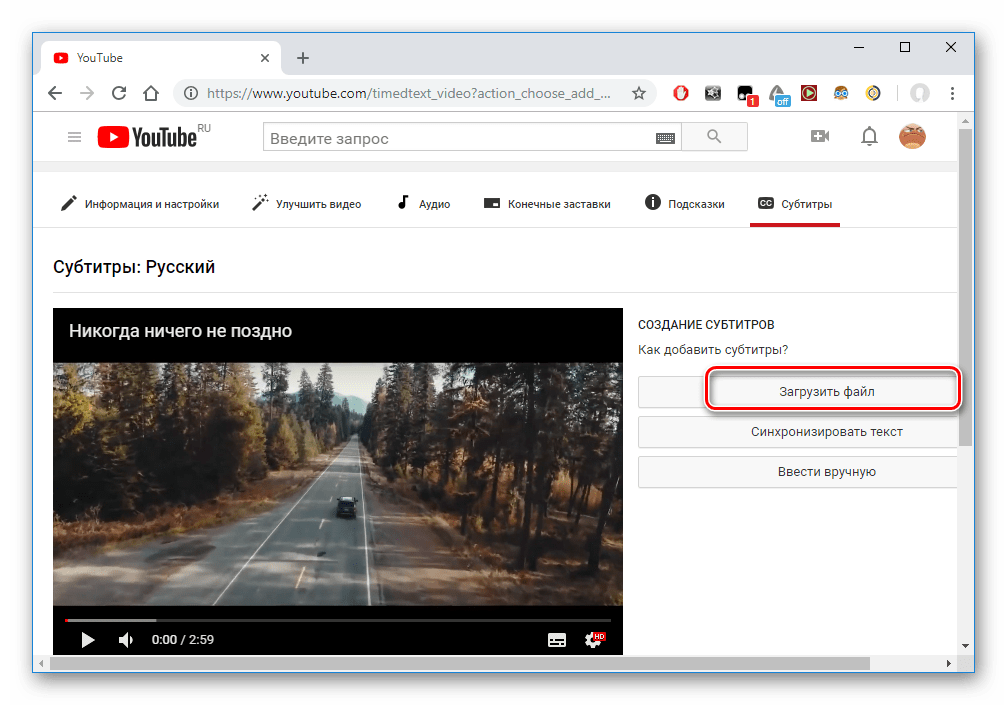The height and width of the screenshot is (705, 1007).
Task: Open a new browser tab with plus
Action: [302, 58]
